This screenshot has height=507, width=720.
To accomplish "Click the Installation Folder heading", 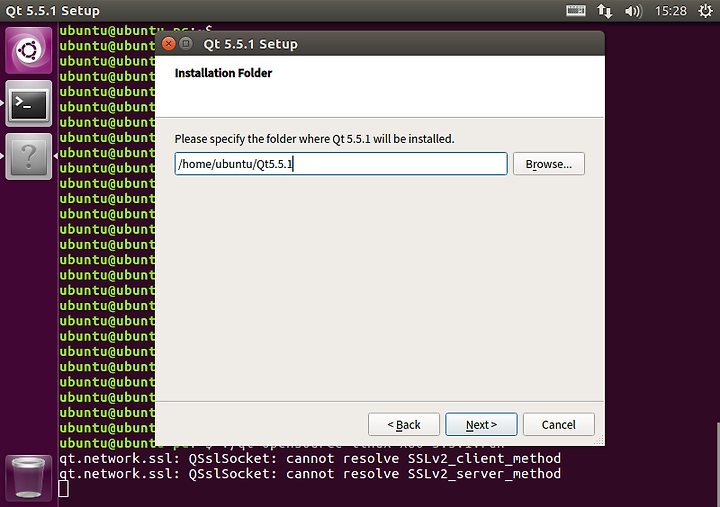I will click(223, 73).
